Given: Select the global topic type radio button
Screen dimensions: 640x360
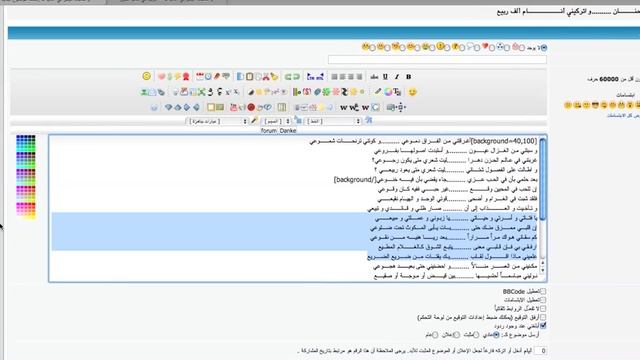Looking at the screenshot, I should (x=435, y=335).
